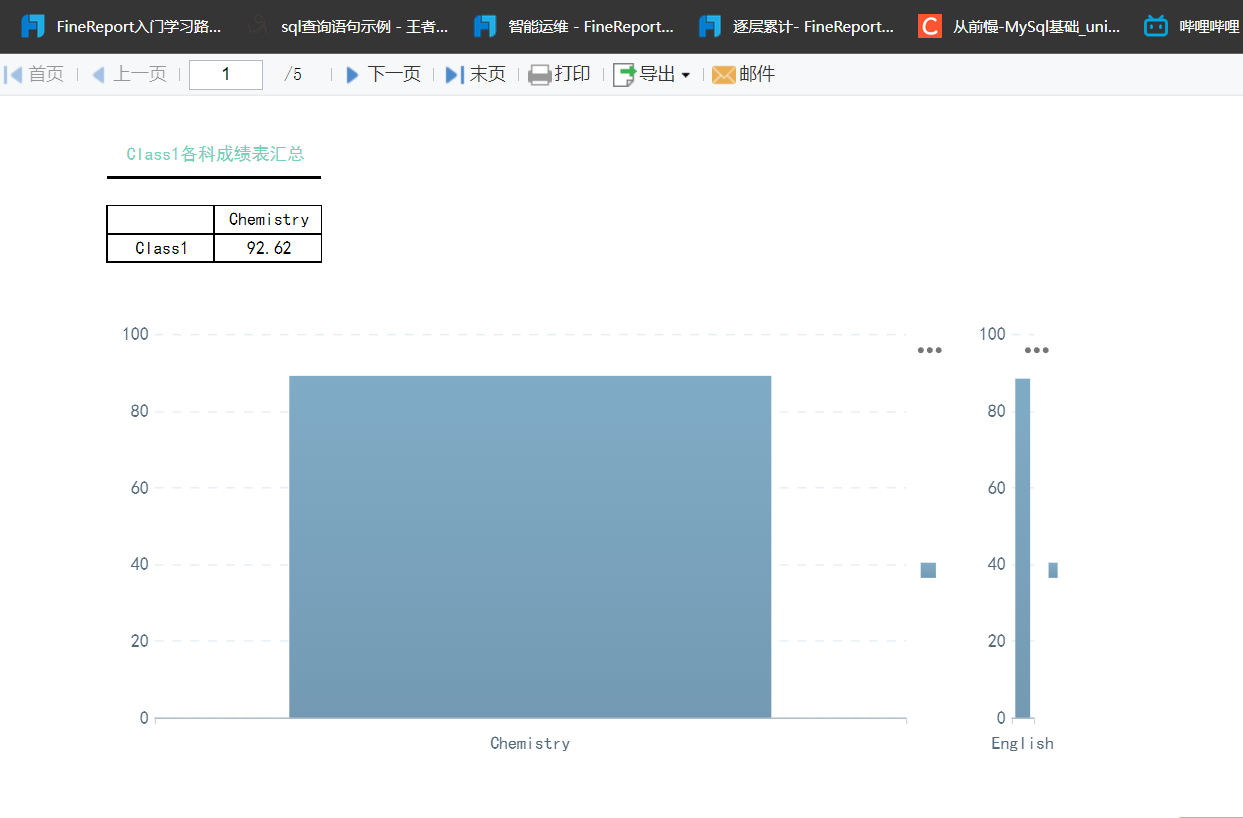
Task: Select the Class1各科成绩表汇总 title
Action: [215, 154]
